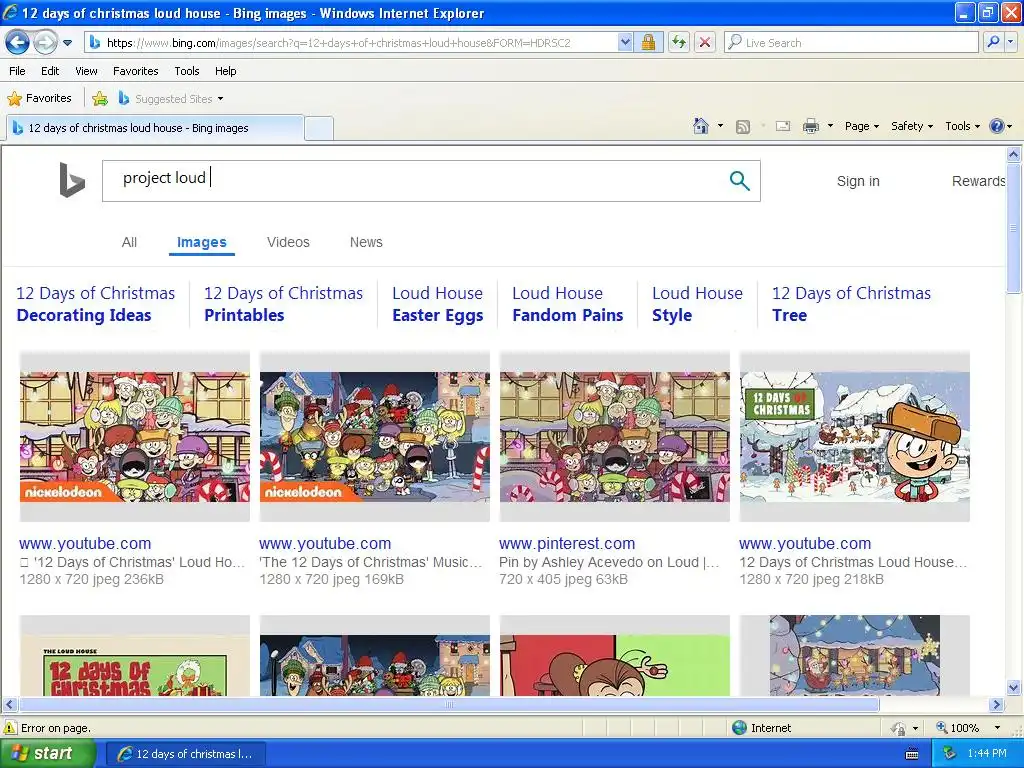This screenshot has height=768, width=1024.
Task: Open green 12 days of Christmas poster thumbnail
Action: click(135, 655)
